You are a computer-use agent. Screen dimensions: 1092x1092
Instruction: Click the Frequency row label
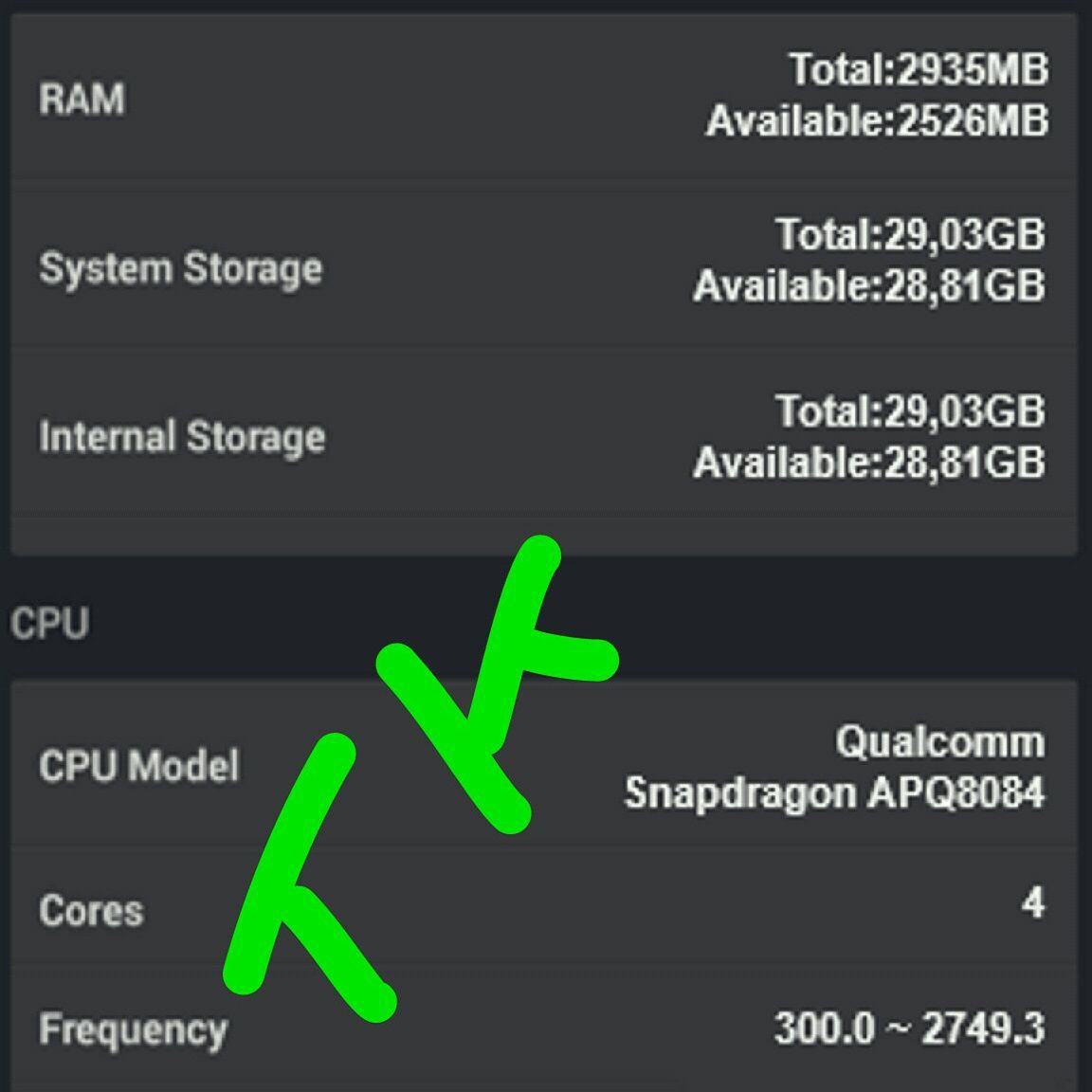pos(133,1029)
